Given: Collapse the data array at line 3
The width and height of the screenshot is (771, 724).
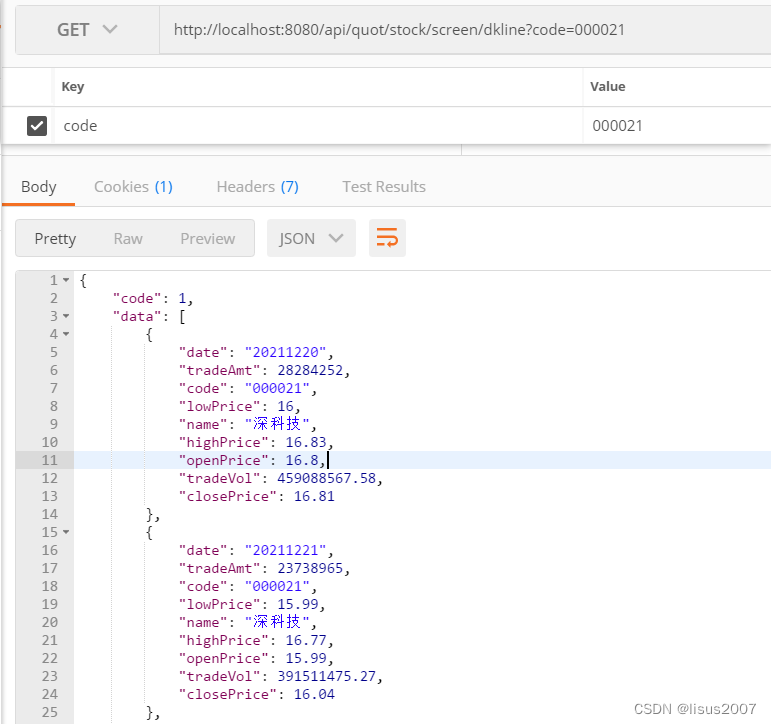Looking at the screenshot, I should coord(66,316).
